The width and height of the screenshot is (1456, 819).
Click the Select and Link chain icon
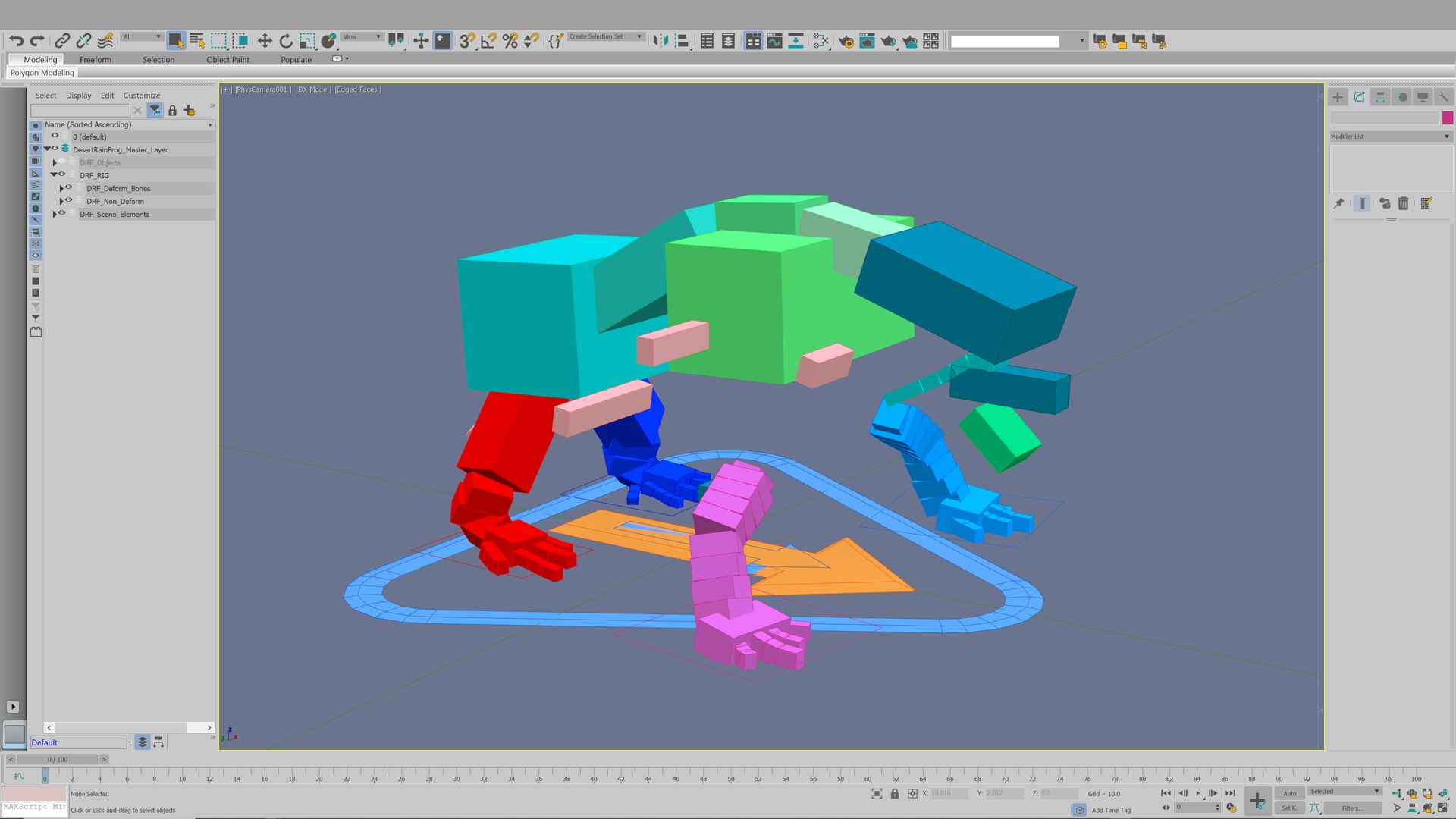[63, 41]
